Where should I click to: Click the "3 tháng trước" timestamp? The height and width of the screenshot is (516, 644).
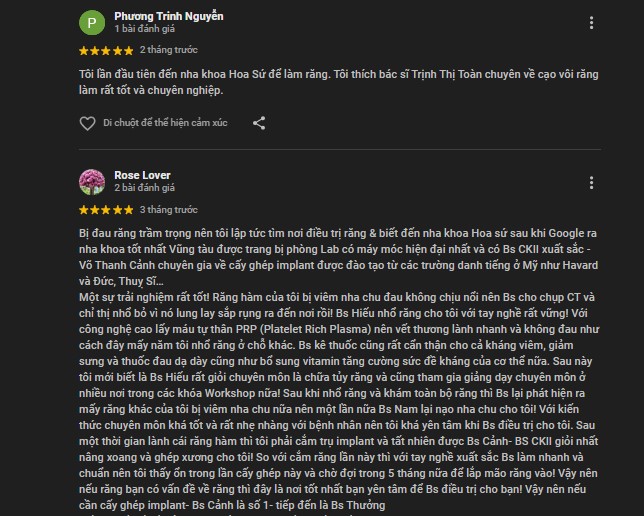tap(168, 209)
